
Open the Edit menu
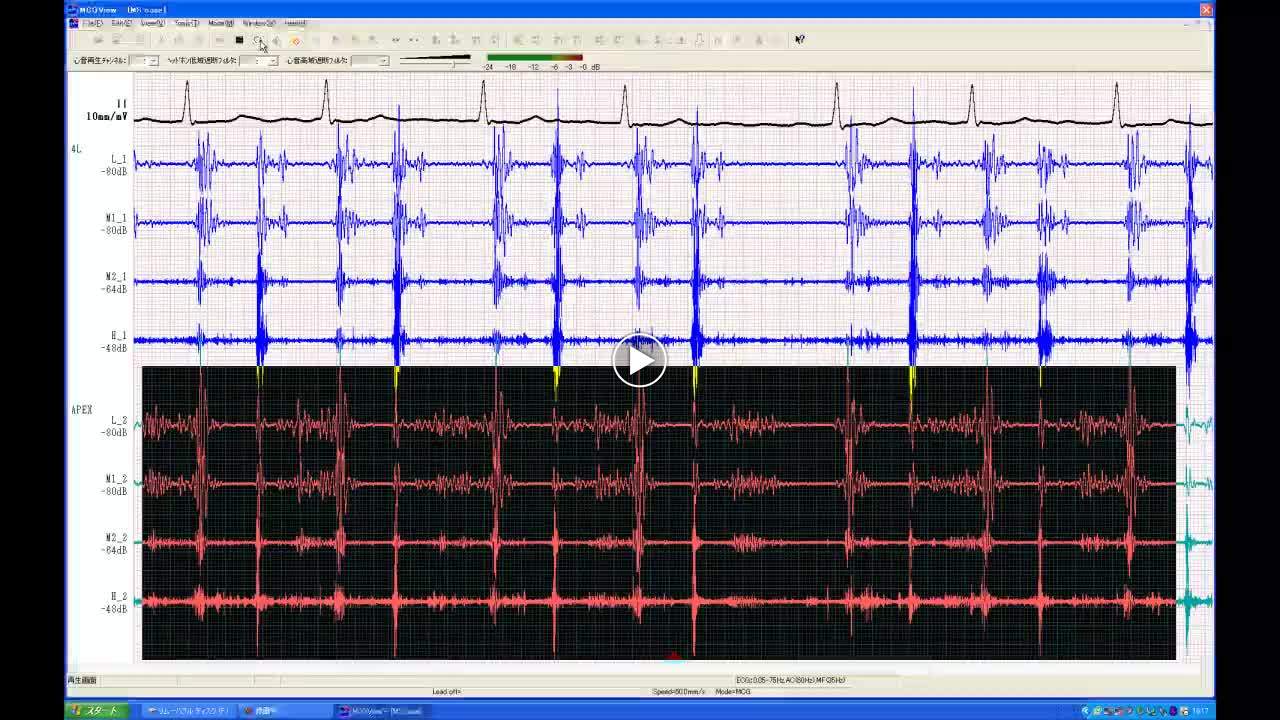pos(122,23)
